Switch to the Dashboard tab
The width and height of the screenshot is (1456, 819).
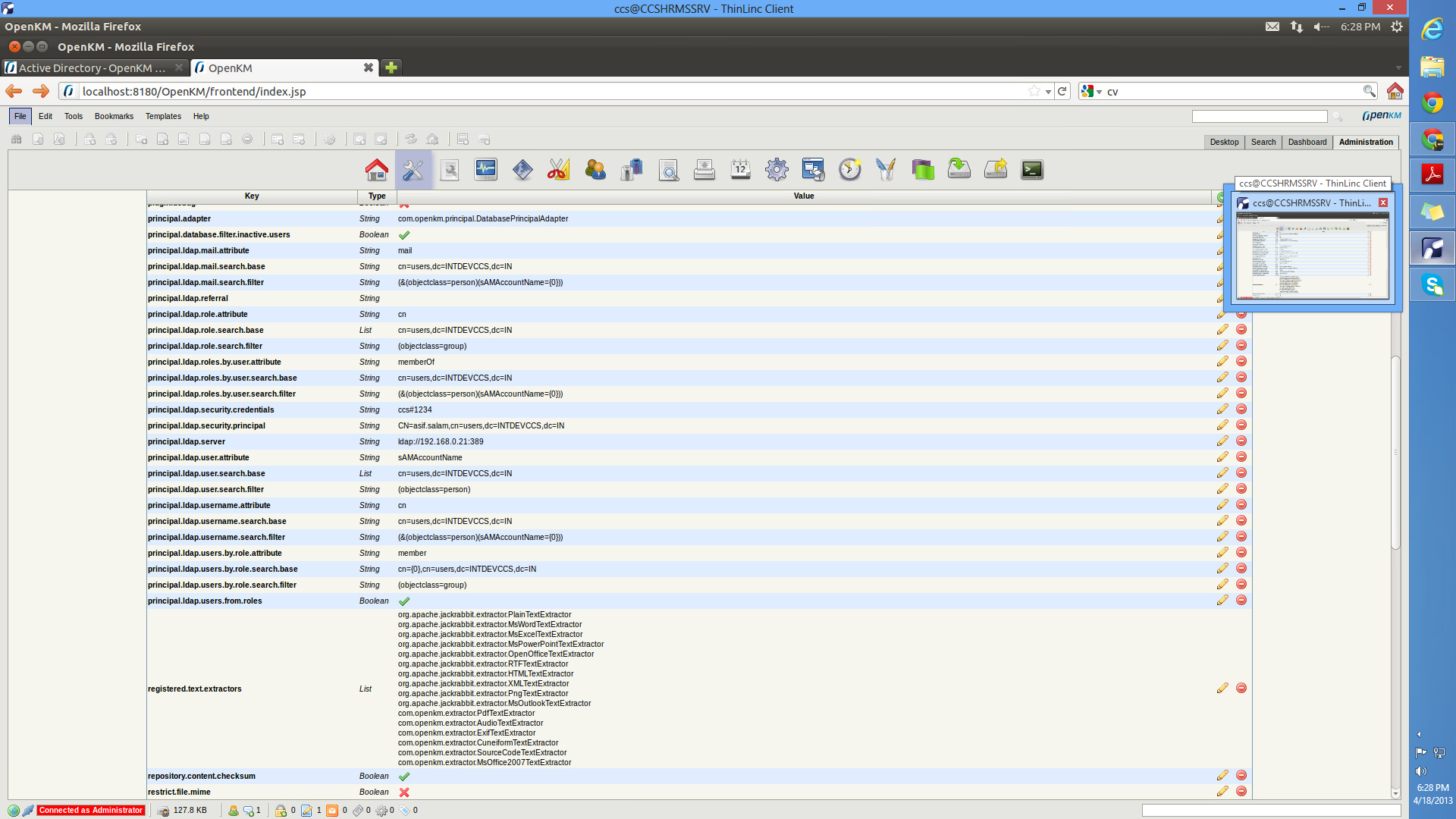(x=1307, y=143)
